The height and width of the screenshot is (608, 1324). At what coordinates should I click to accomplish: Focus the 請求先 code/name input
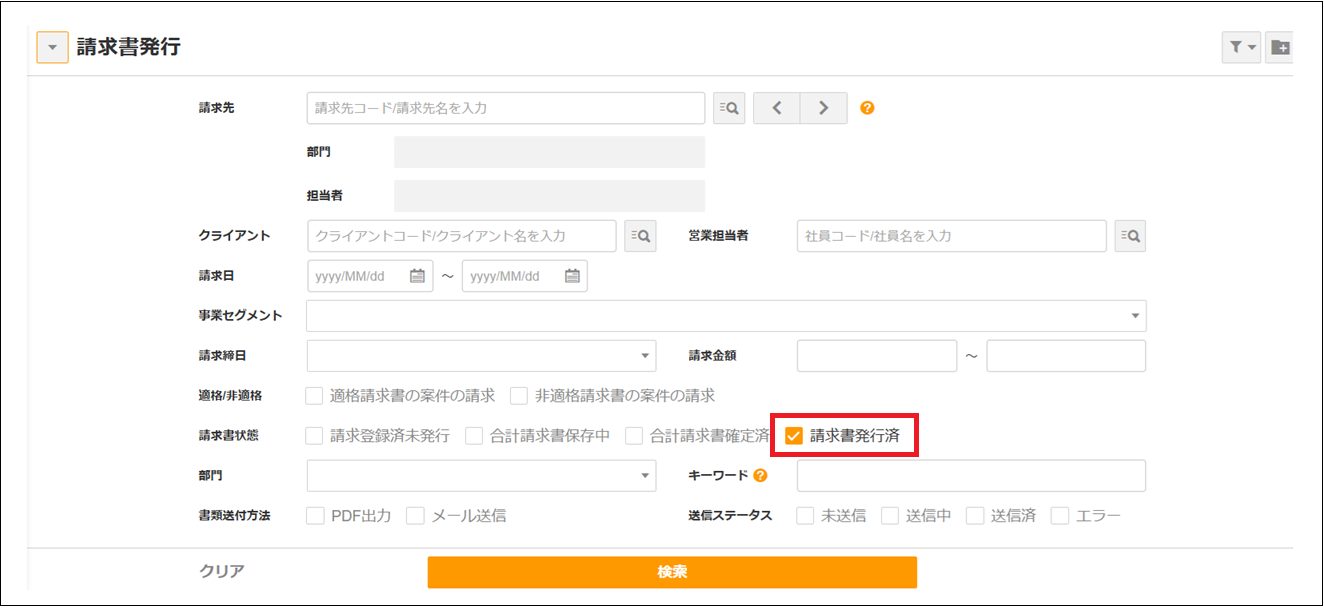point(506,108)
